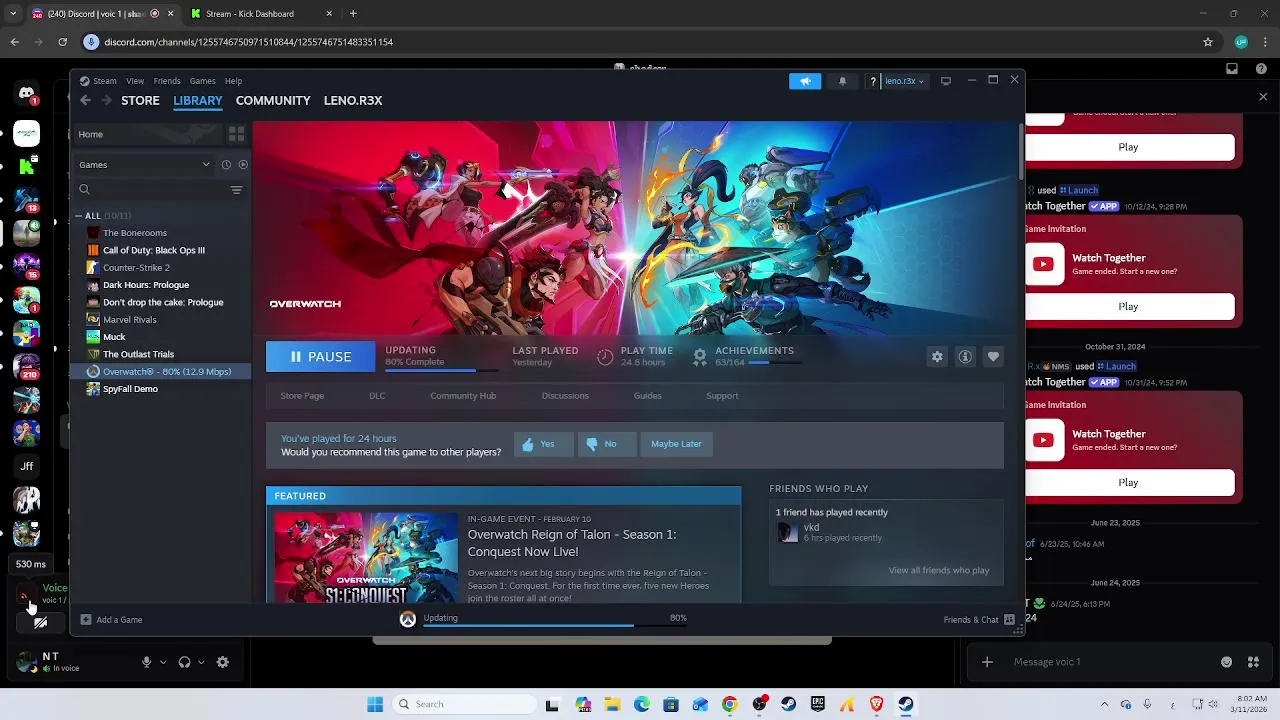The width and height of the screenshot is (1280, 720).
Task: Filter to ready-to-play games icon
Action: [x=243, y=165]
